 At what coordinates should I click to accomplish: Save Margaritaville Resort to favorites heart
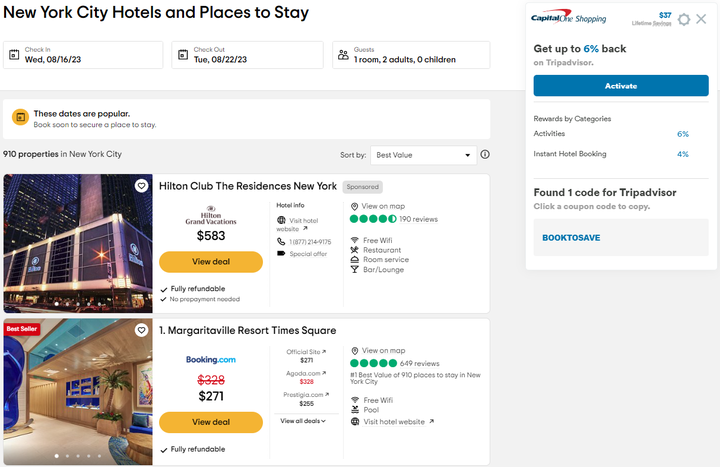tap(141, 330)
